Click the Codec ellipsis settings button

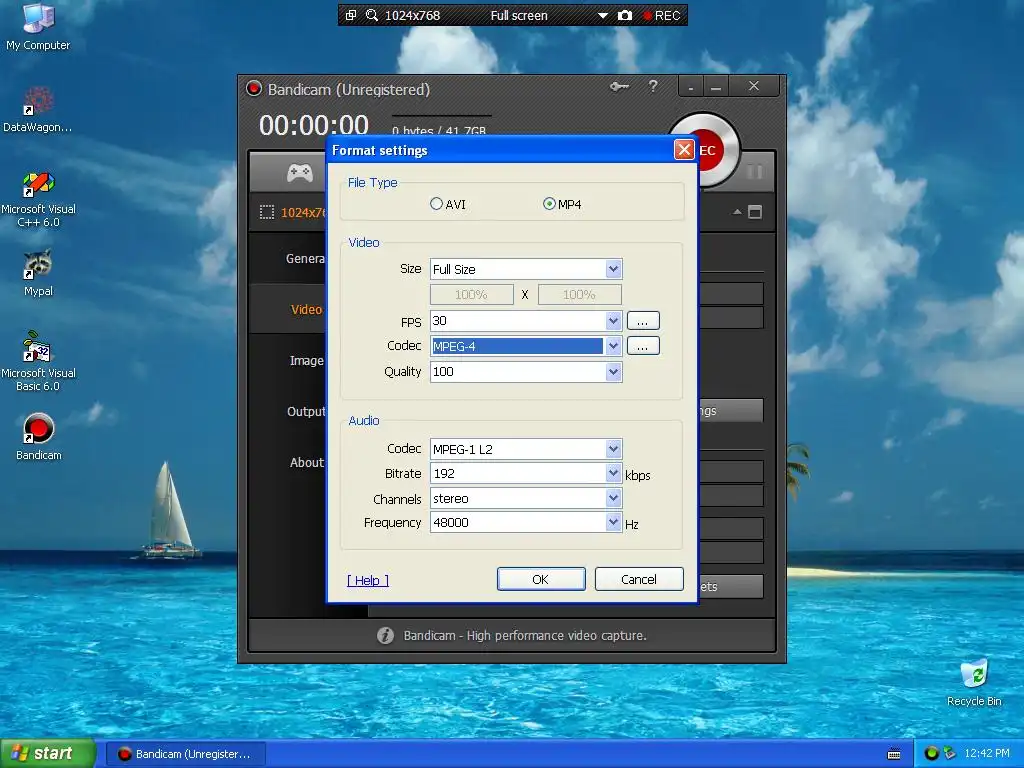pos(643,346)
